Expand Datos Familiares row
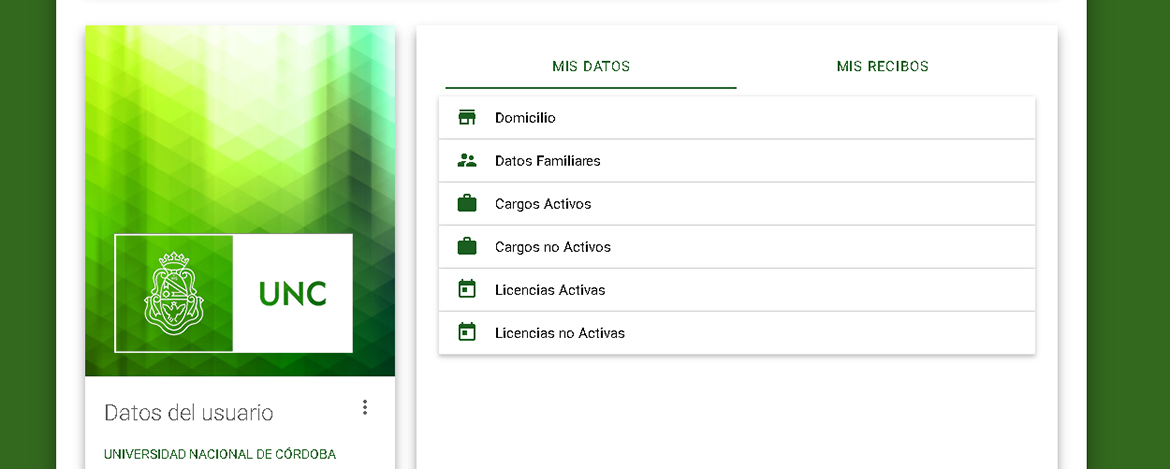The image size is (1170, 469). [737, 160]
